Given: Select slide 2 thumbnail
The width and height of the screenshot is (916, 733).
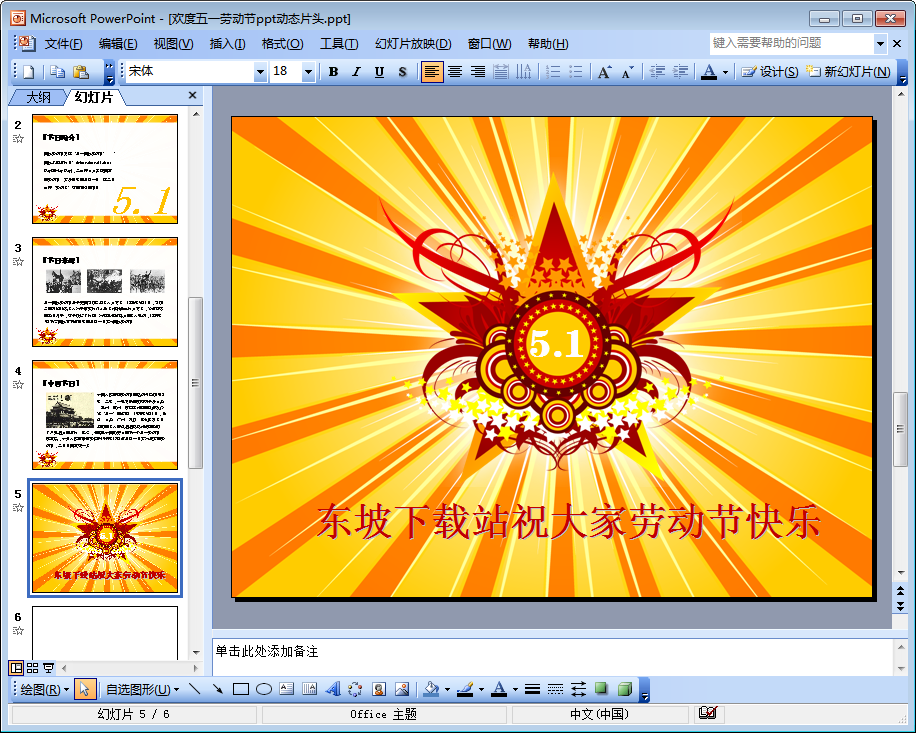Looking at the screenshot, I should pos(105,169).
